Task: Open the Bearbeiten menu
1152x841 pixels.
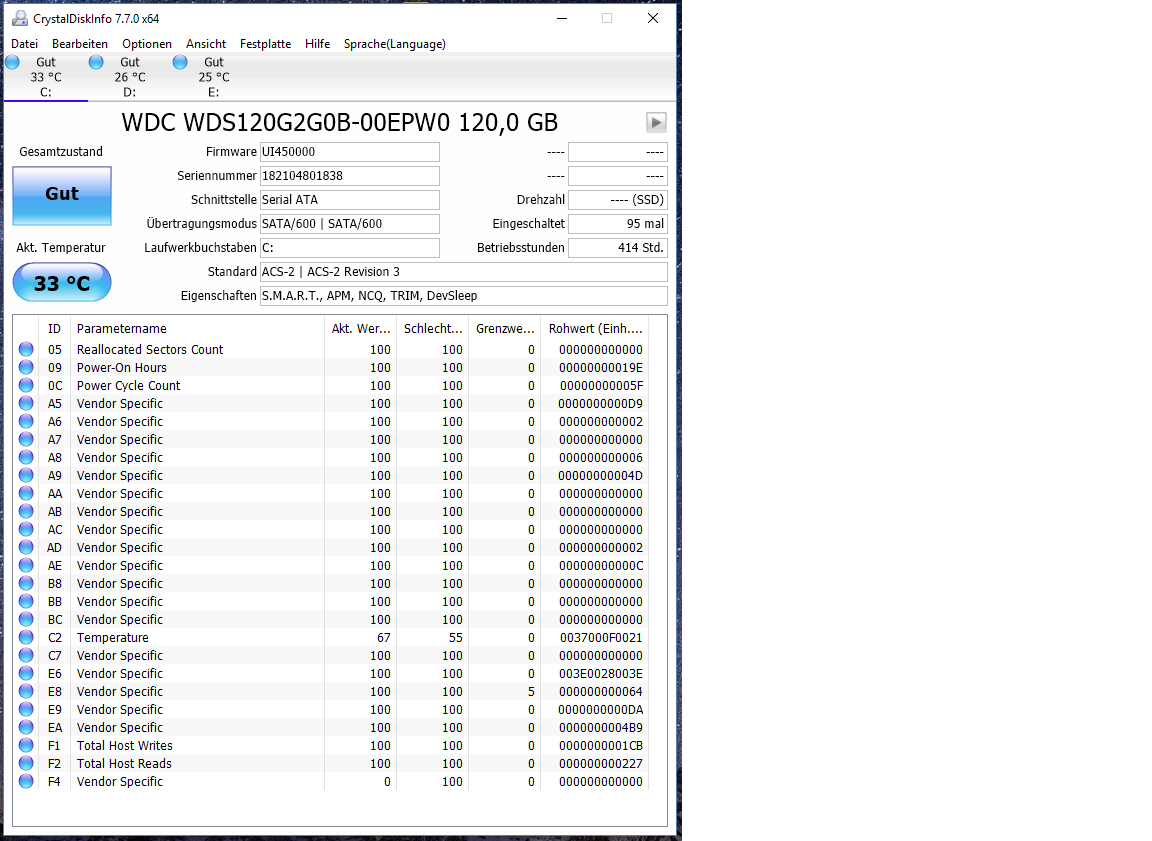Action: click(80, 44)
